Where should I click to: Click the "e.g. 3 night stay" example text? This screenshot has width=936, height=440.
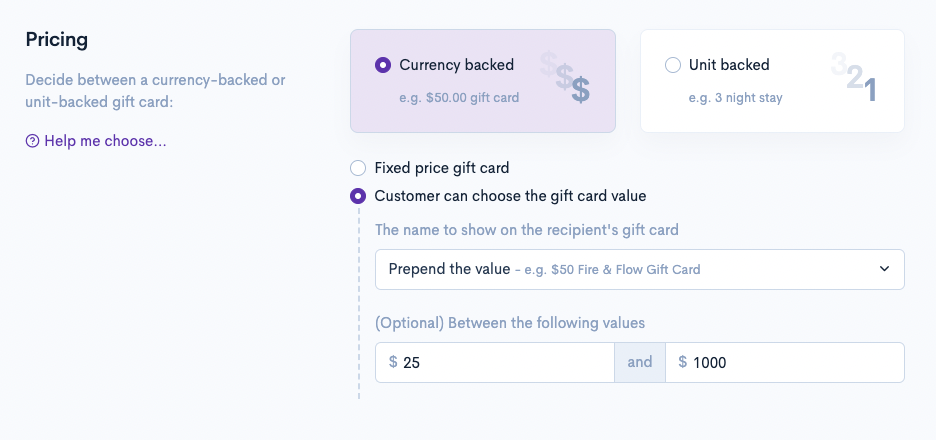click(x=736, y=98)
